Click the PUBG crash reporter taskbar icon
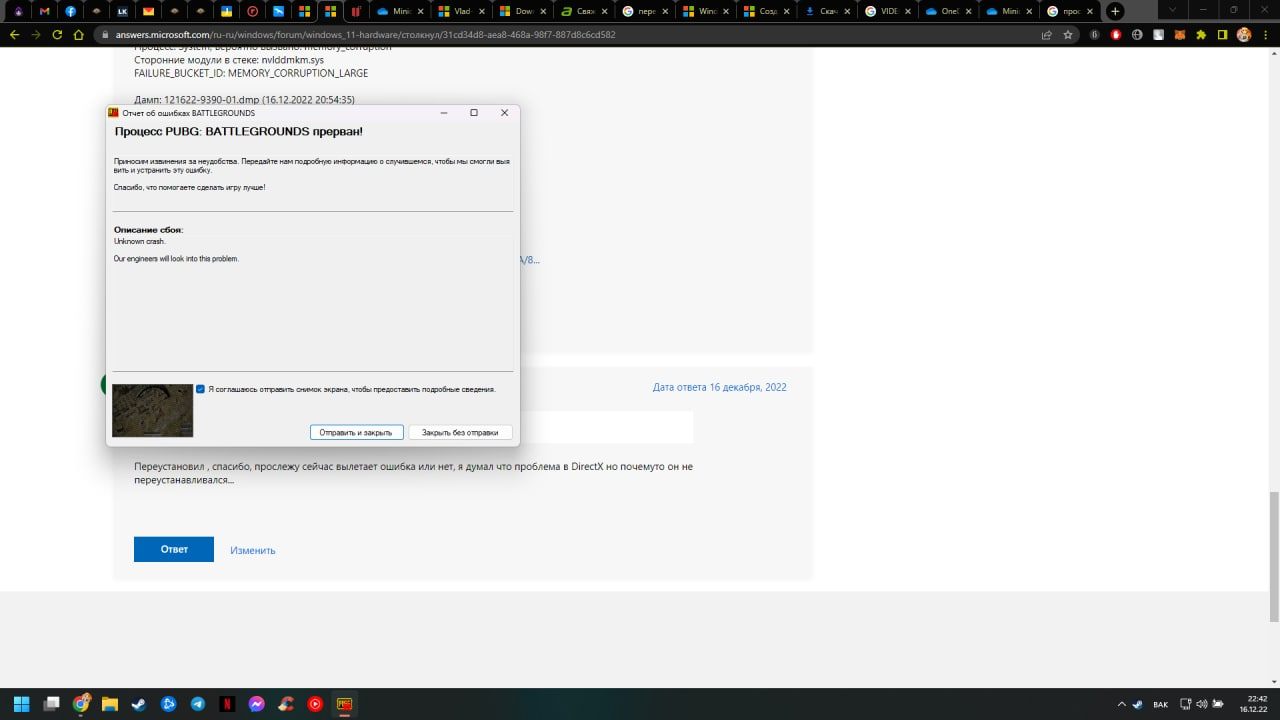This screenshot has width=1280, height=720. click(344, 704)
